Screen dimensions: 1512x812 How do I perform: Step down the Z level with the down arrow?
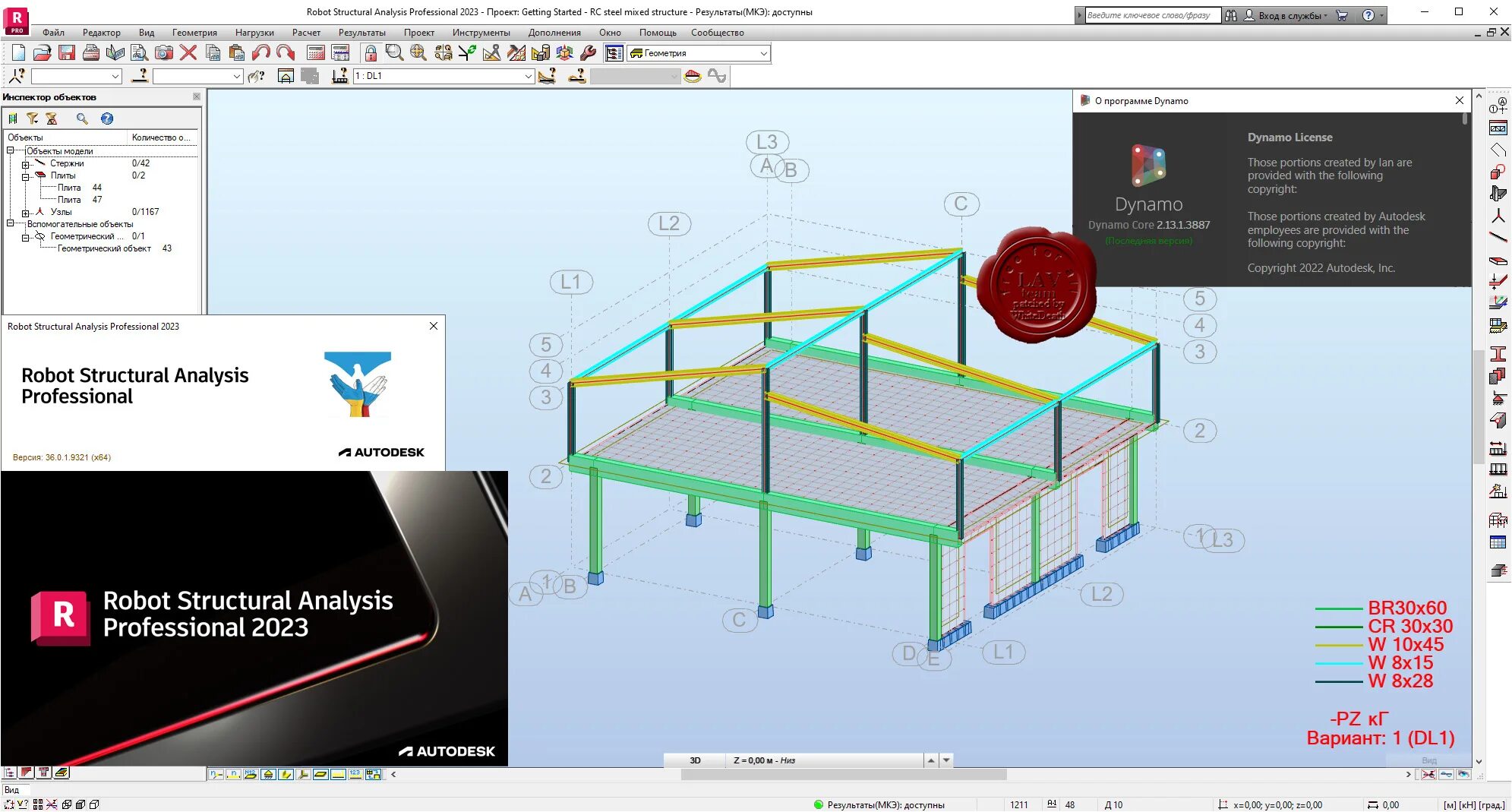pos(946,760)
